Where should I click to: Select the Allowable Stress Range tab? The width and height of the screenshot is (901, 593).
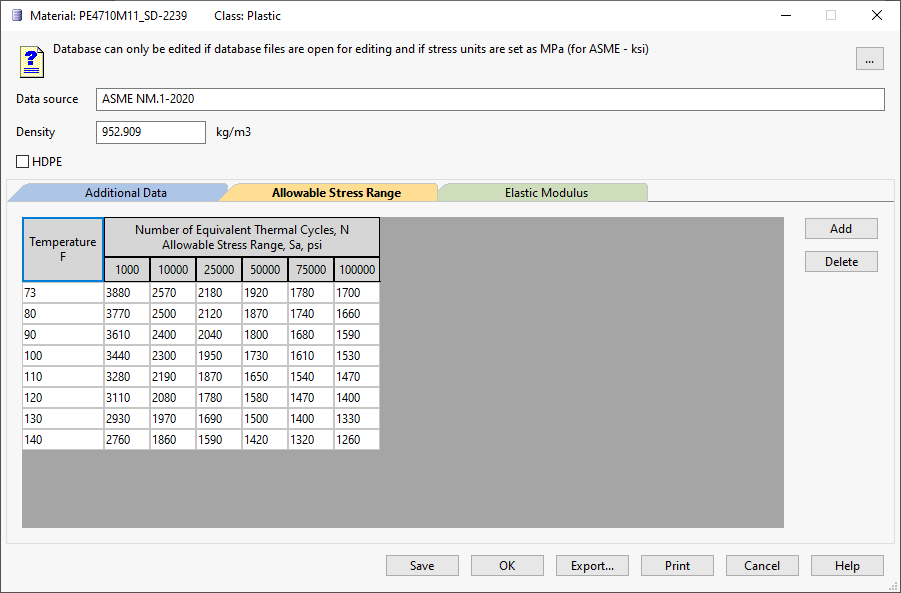[336, 193]
